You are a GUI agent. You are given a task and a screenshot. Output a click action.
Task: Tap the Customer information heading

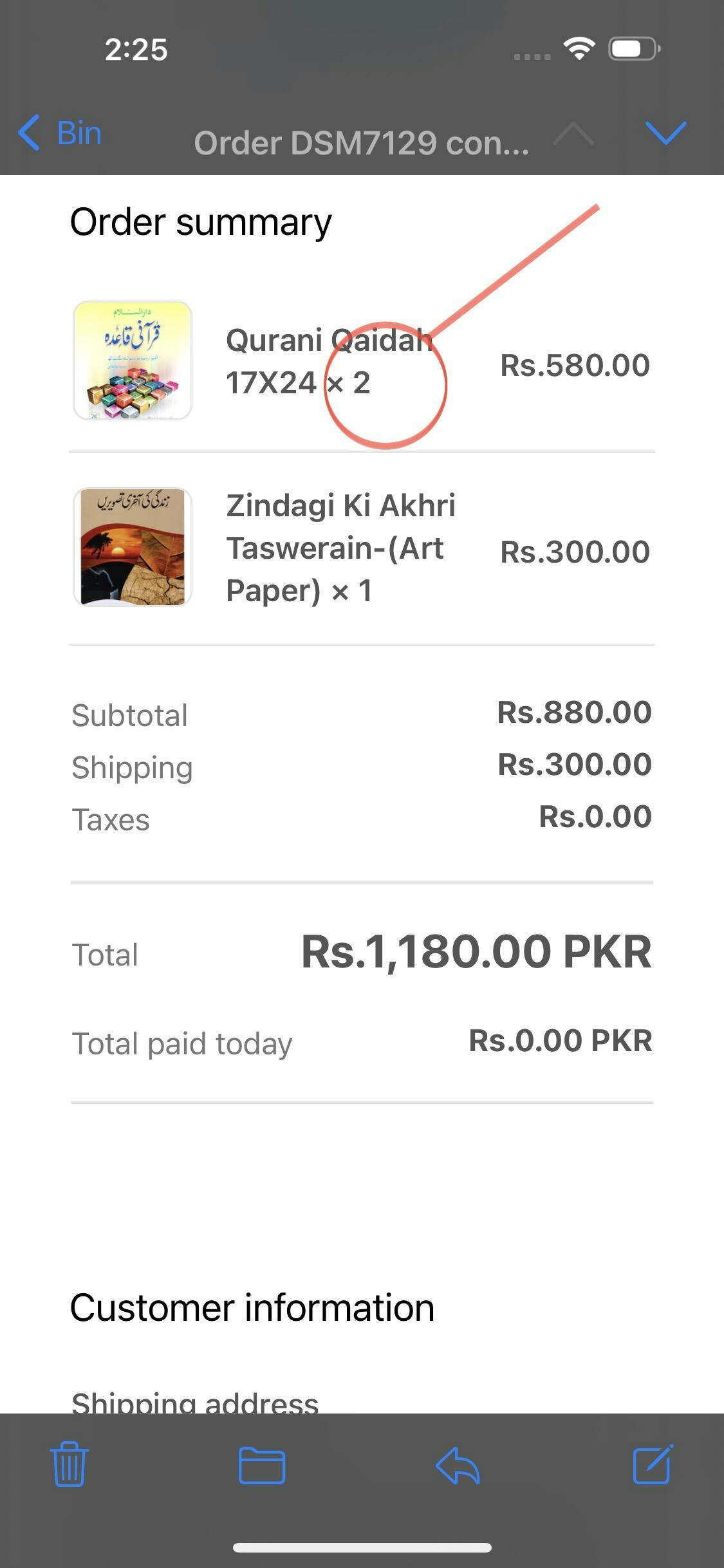point(252,1308)
